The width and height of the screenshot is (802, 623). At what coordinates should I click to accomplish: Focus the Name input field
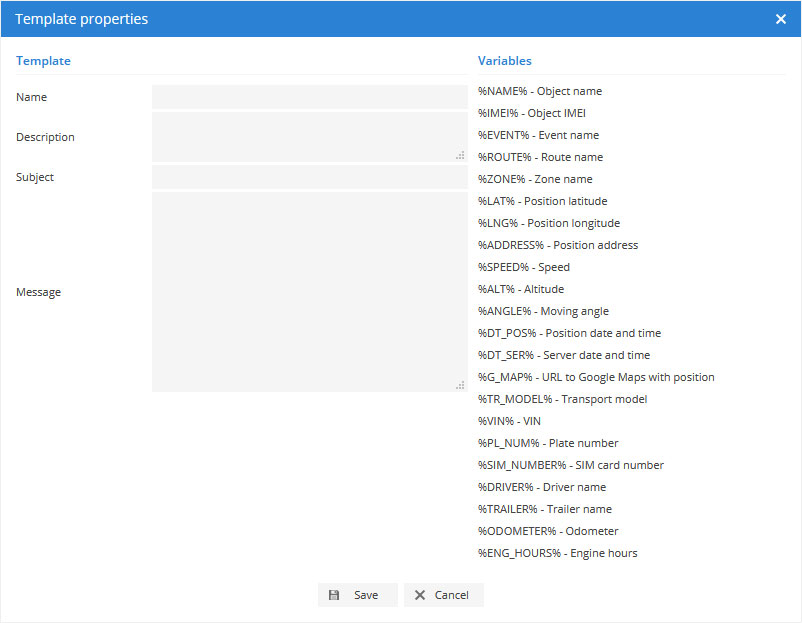tap(309, 97)
